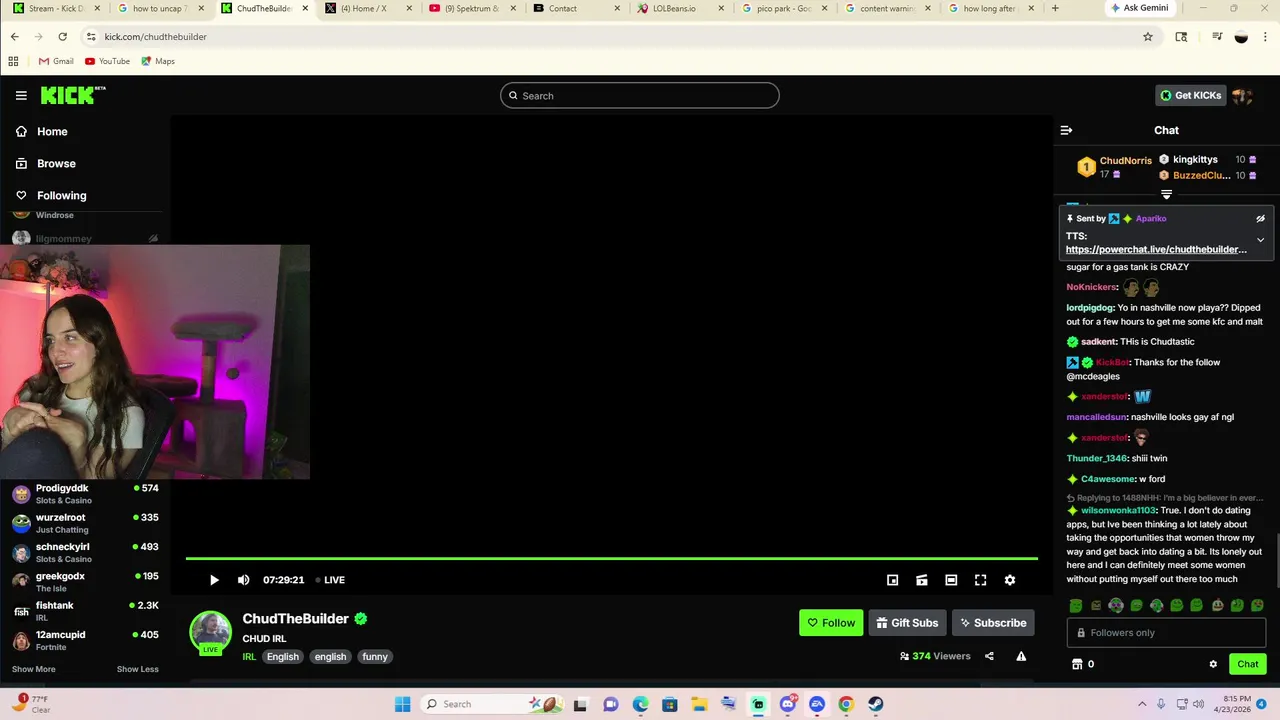This screenshot has height=720, width=1280.
Task: Show hidden system tray icons
Action: click(x=1142, y=704)
